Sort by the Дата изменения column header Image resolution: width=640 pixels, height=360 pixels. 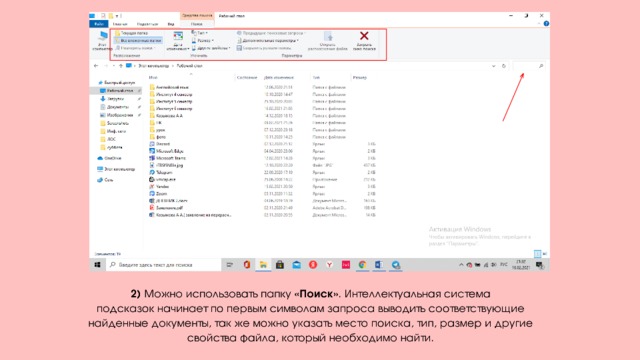[x=279, y=77]
